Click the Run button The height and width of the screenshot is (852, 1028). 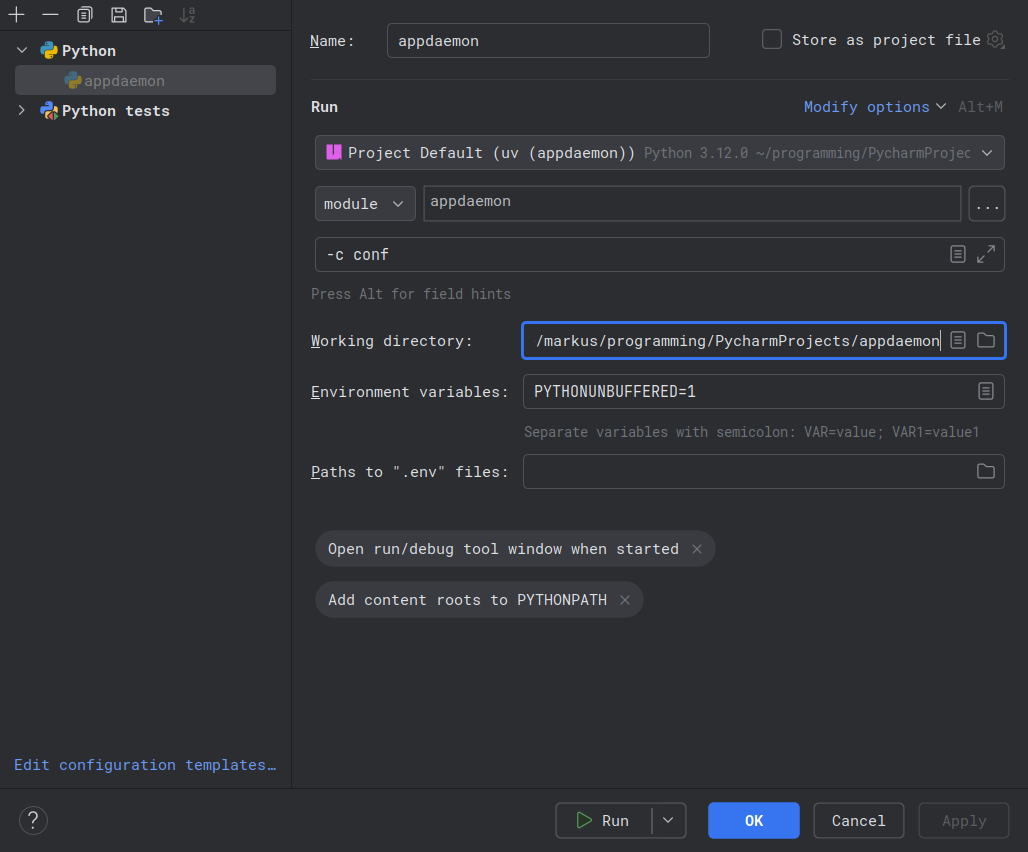(604, 821)
